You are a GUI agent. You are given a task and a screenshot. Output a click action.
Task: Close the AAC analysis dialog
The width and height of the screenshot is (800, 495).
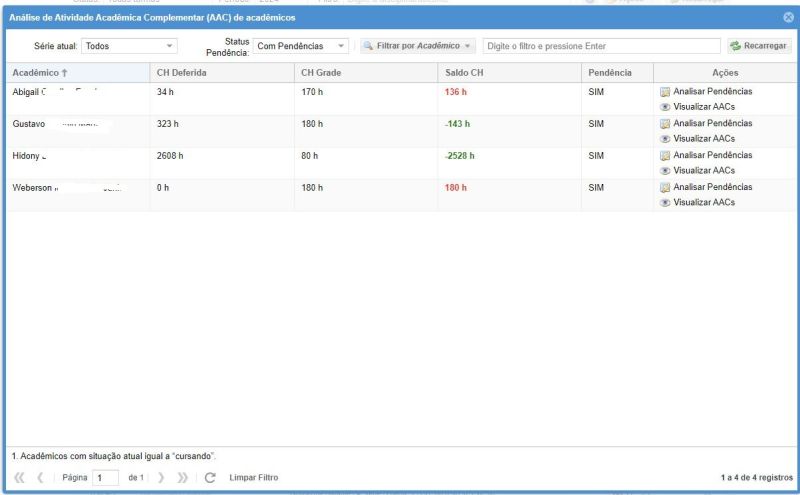pyautogui.click(x=788, y=17)
